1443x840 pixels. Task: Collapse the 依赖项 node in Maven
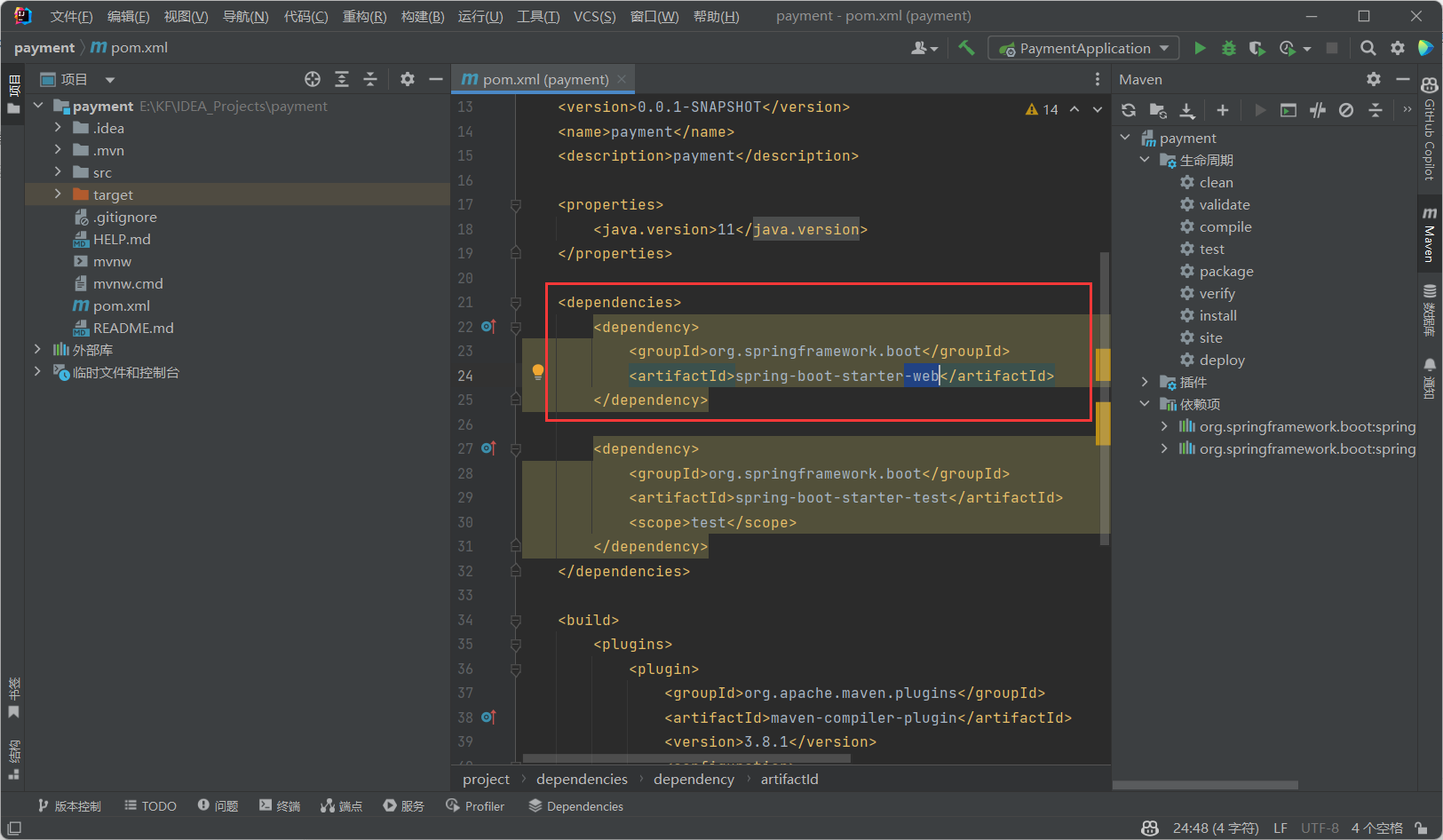pyautogui.click(x=1145, y=404)
